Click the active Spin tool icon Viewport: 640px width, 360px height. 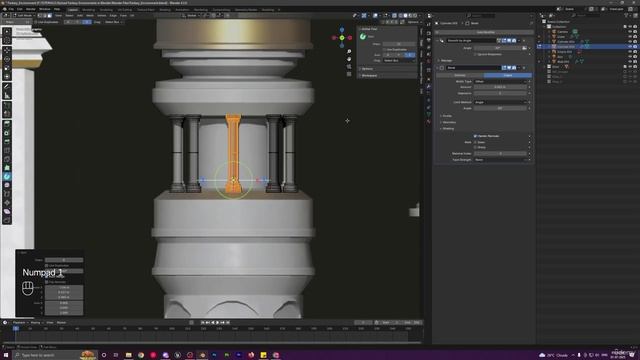tap(7, 176)
